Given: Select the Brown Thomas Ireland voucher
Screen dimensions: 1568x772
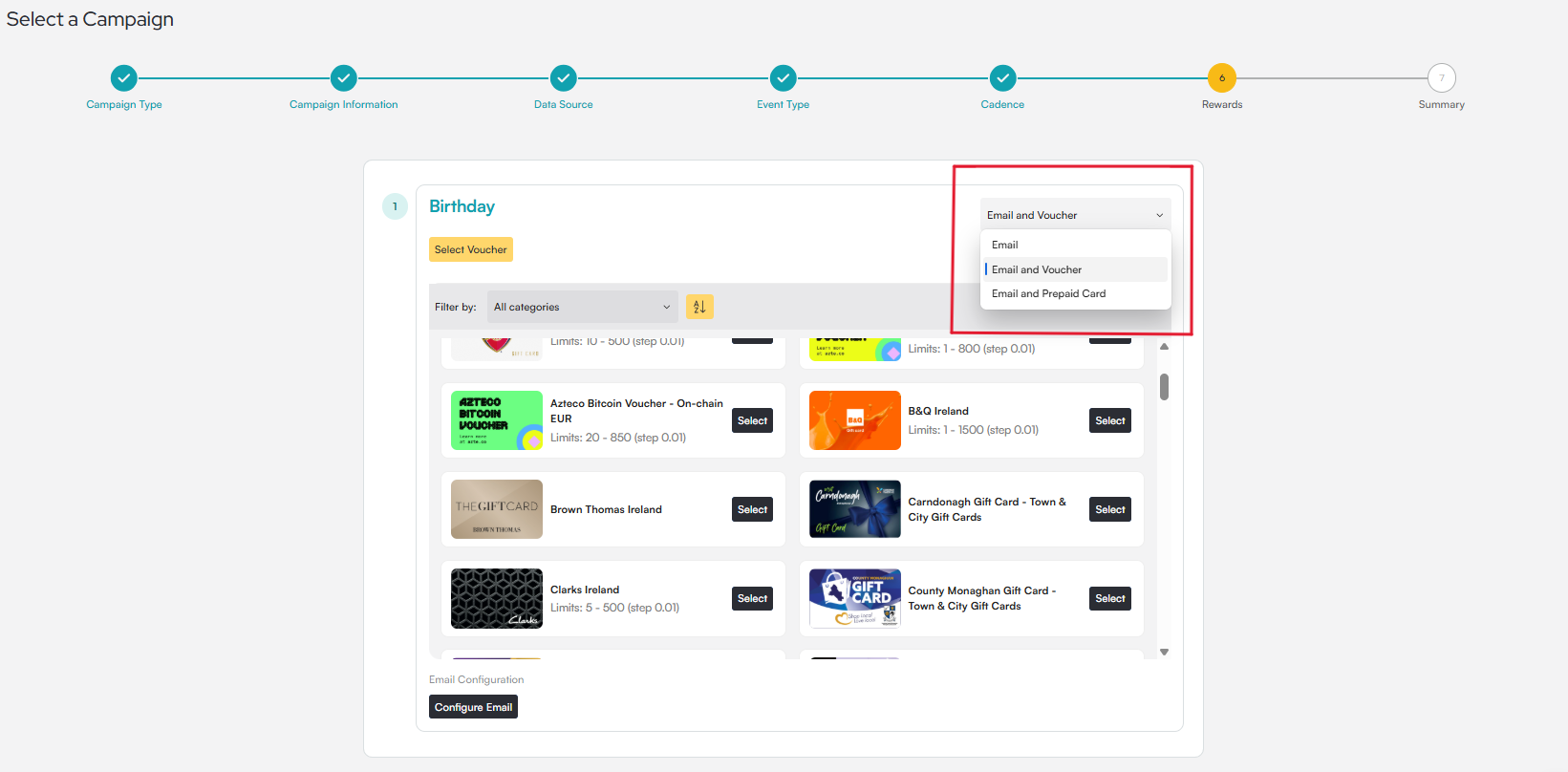Looking at the screenshot, I should click(x=752, y=509).
